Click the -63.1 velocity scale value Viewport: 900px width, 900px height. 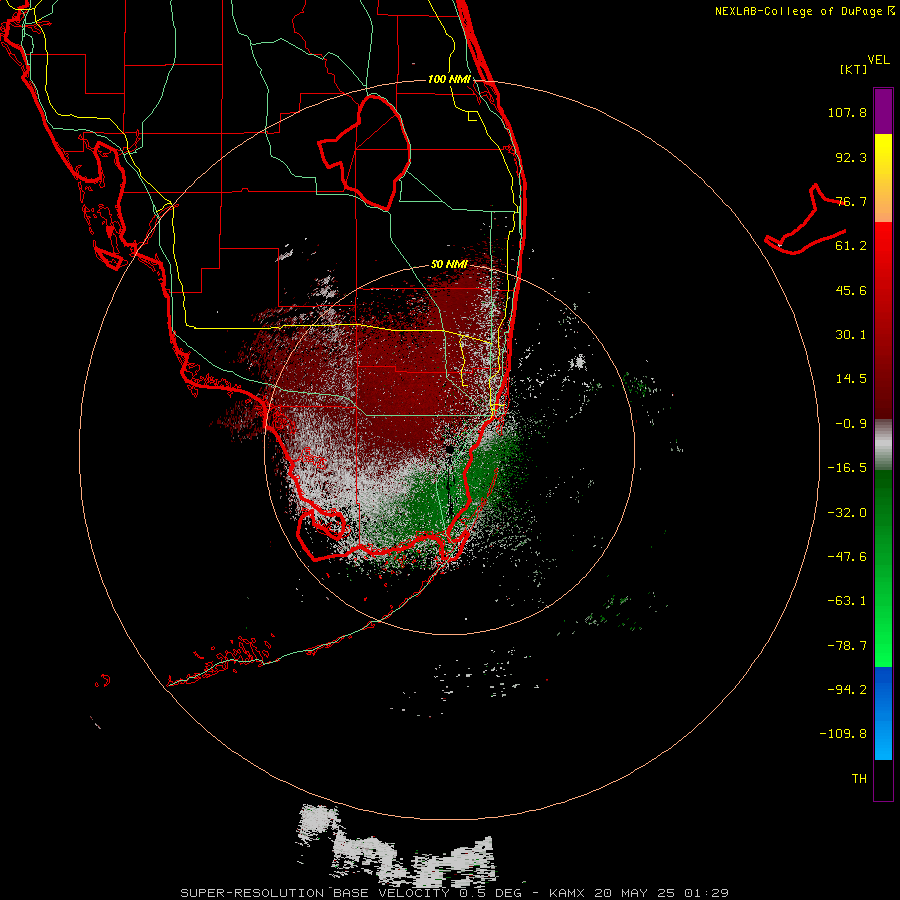[847, 601]
